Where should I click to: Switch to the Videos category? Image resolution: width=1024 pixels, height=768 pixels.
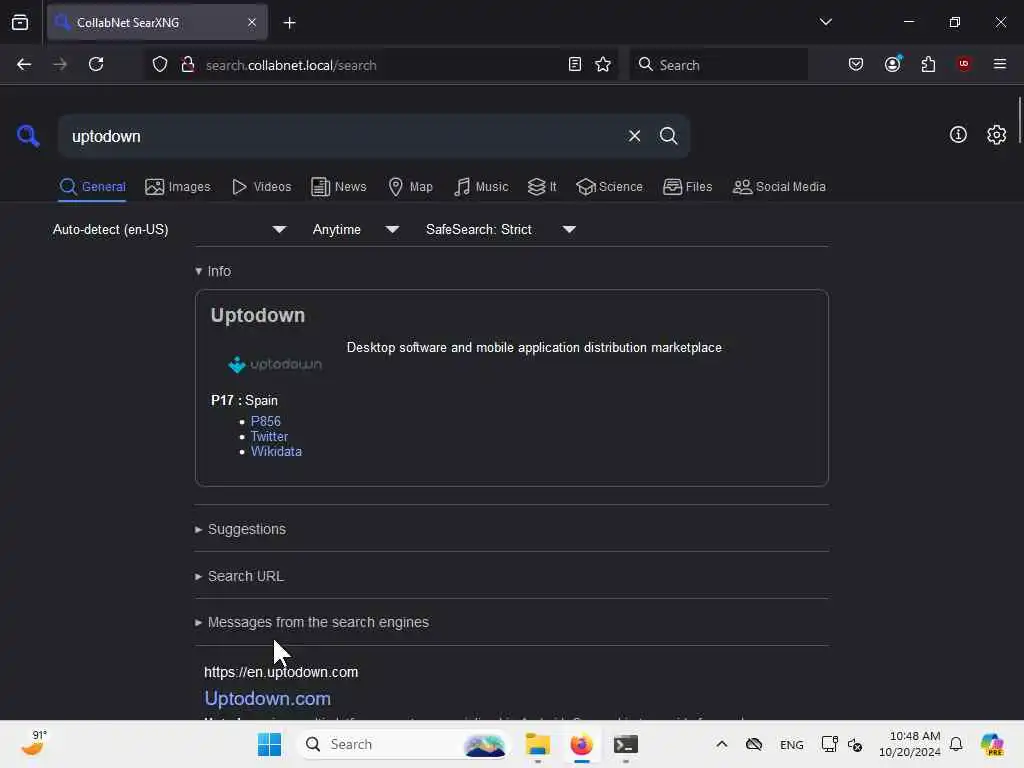(x=261, y=187)
